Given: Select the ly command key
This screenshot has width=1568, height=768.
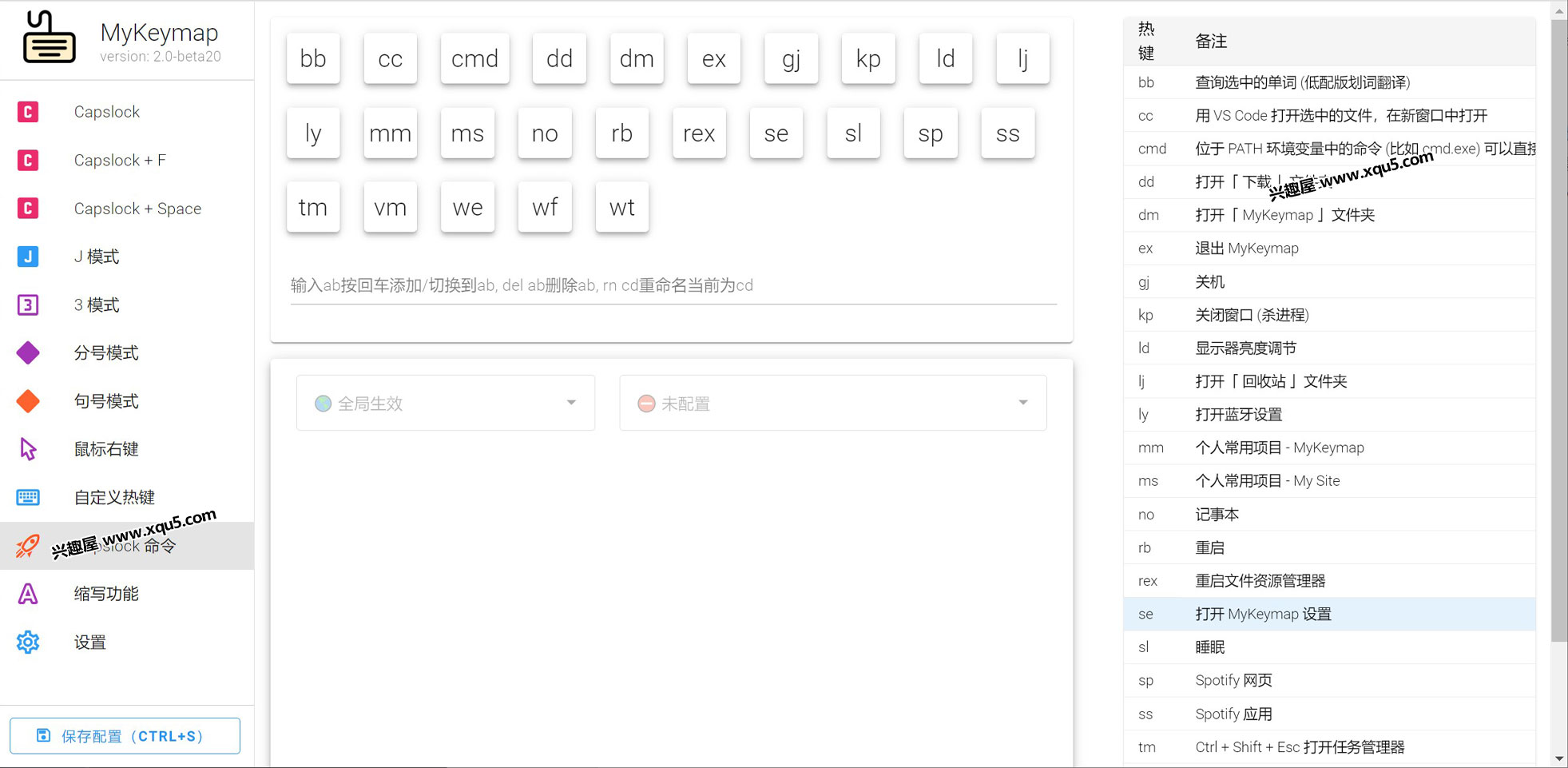Looking at the screenshot, I should coord(313,133).
